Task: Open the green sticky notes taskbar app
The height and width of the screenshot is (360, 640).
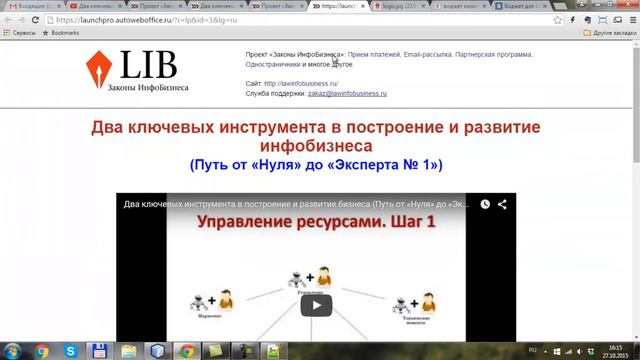Action: pos(216,351)
